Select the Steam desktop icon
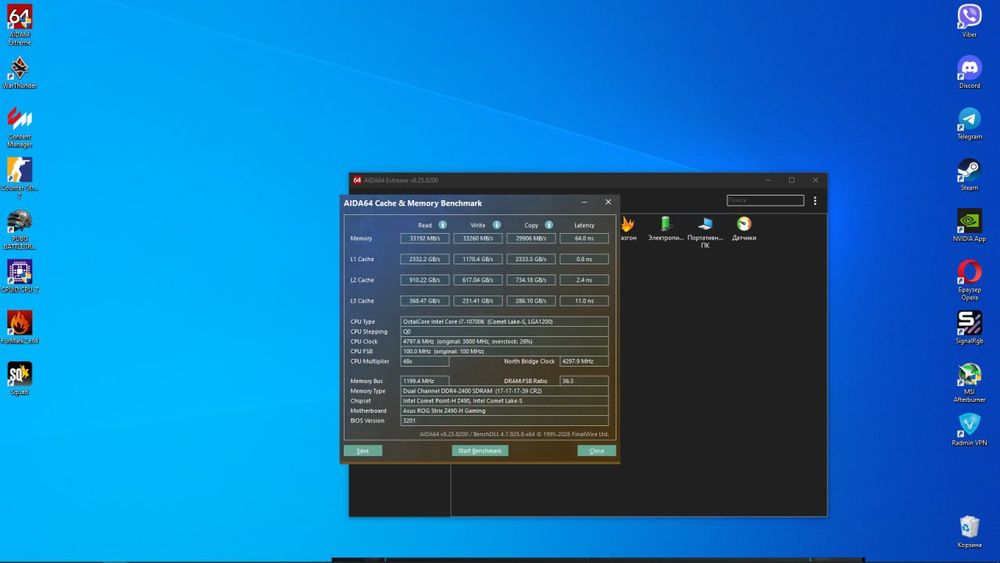Image resolution: width=1000 pixels, height=563 pixels. [969, 174]
